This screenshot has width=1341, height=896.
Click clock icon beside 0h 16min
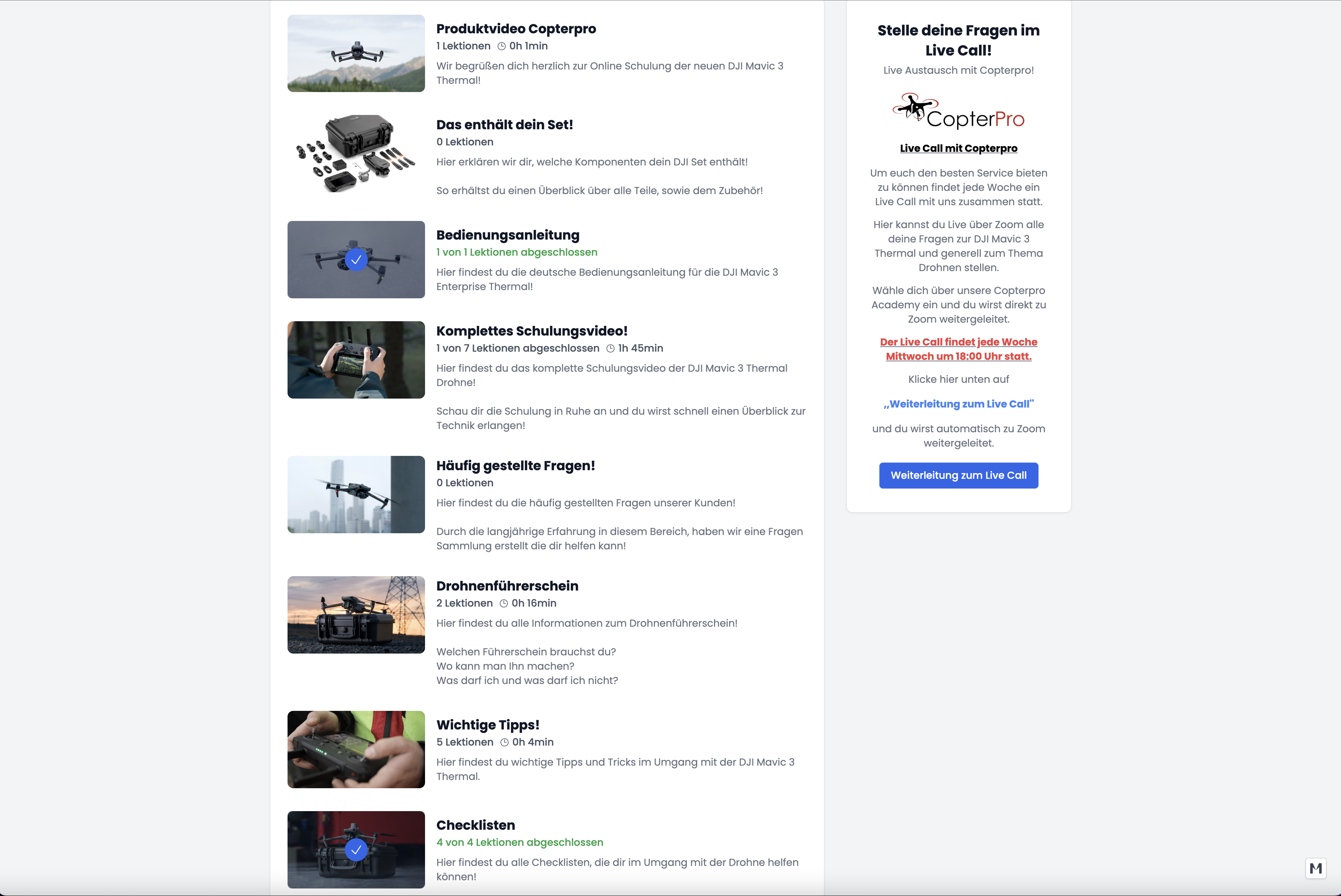coord(503,603)
